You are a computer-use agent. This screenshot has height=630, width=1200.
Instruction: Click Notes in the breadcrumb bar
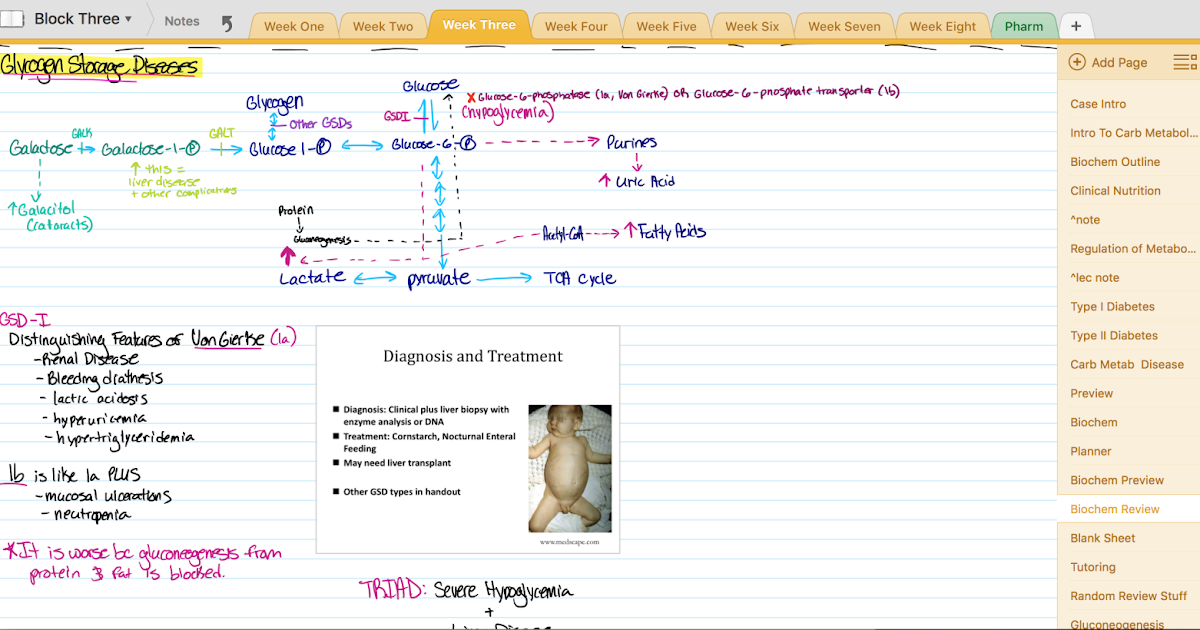click(181, 20)
